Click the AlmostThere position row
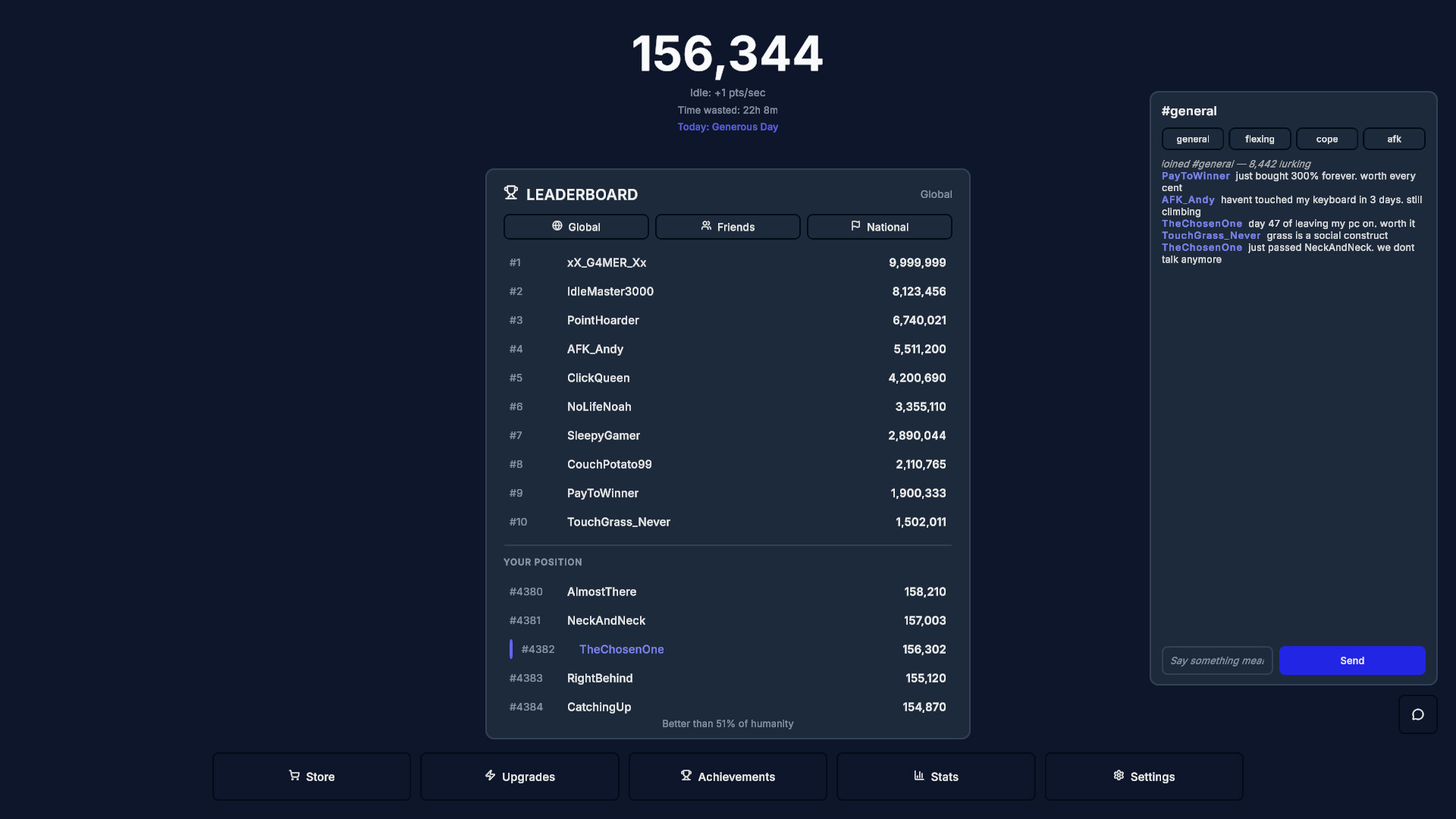This screenshot has height=819, width=1456. point(728,591)
